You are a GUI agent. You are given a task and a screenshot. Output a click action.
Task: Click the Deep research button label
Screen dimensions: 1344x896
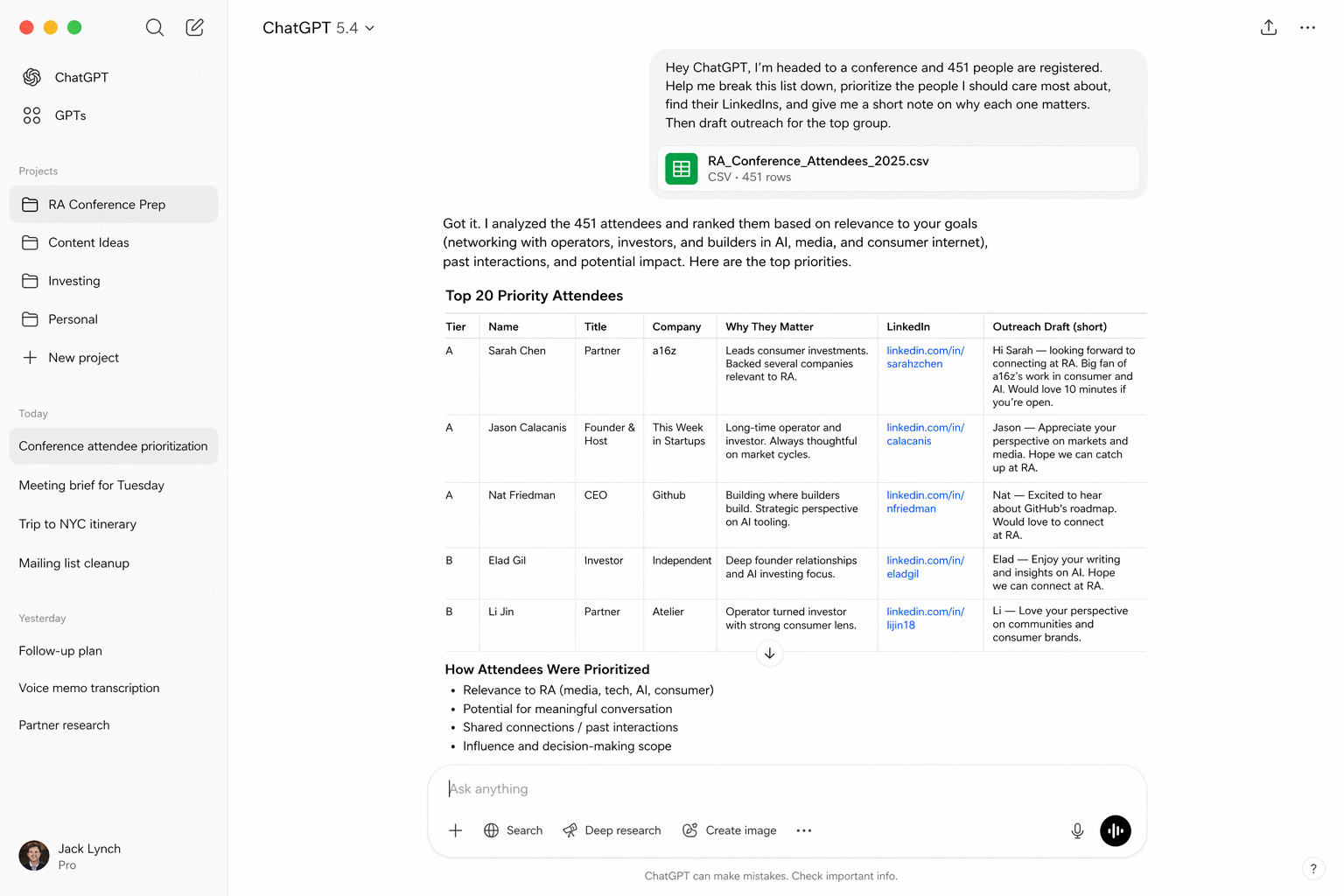click(623, 830)
